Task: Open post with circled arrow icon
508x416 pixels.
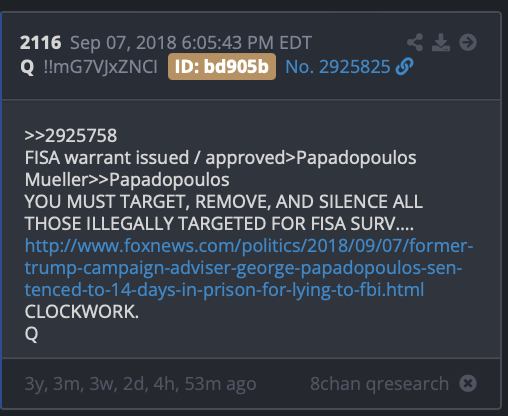Action: [468, 42]
